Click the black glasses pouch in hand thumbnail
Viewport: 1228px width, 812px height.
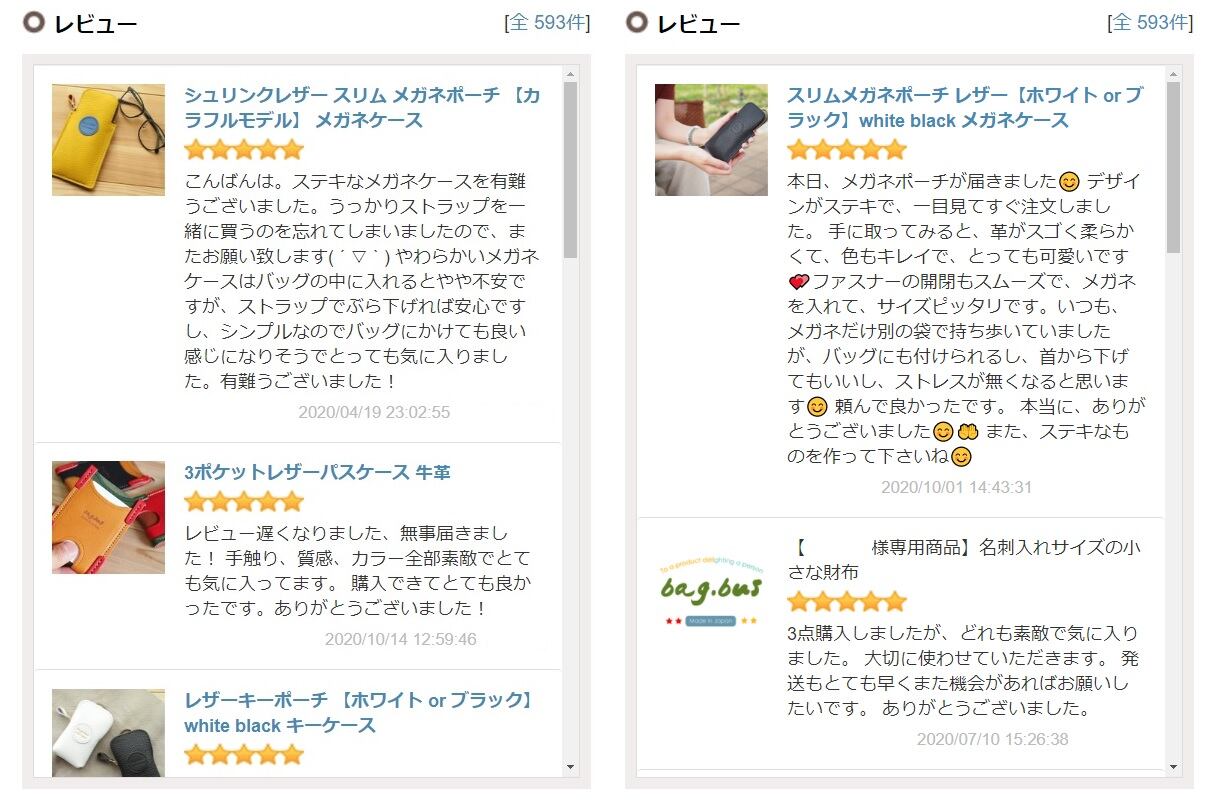(x=711, y=140)
